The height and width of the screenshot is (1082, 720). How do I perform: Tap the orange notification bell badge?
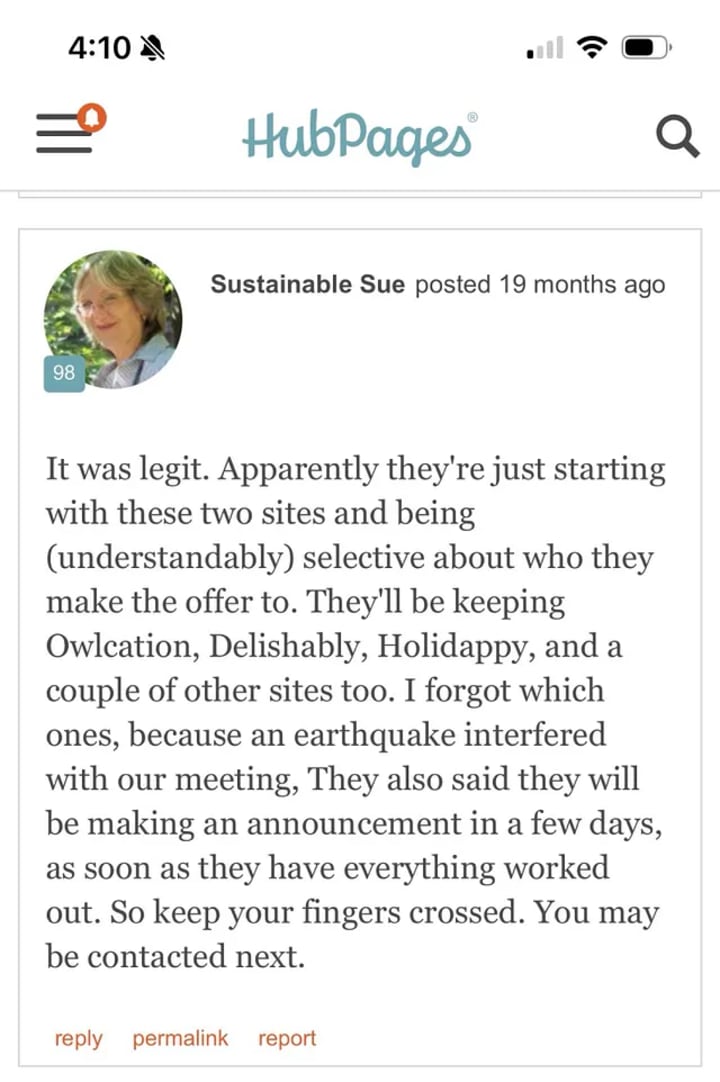[93, 117]
